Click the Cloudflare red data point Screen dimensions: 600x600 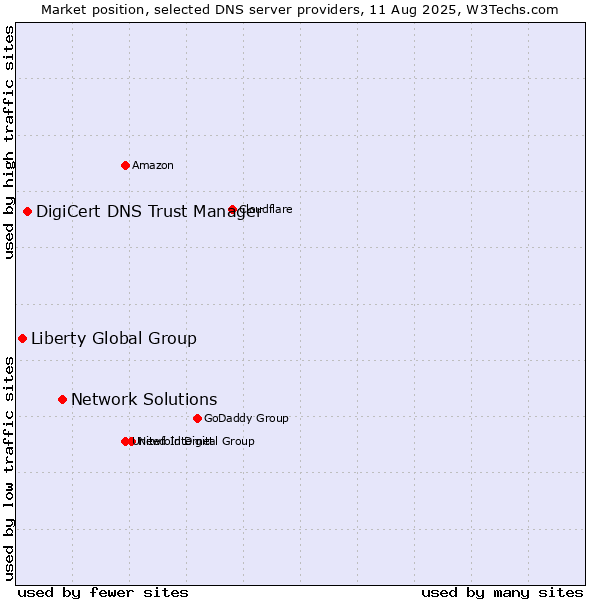(x=232, y=210)
